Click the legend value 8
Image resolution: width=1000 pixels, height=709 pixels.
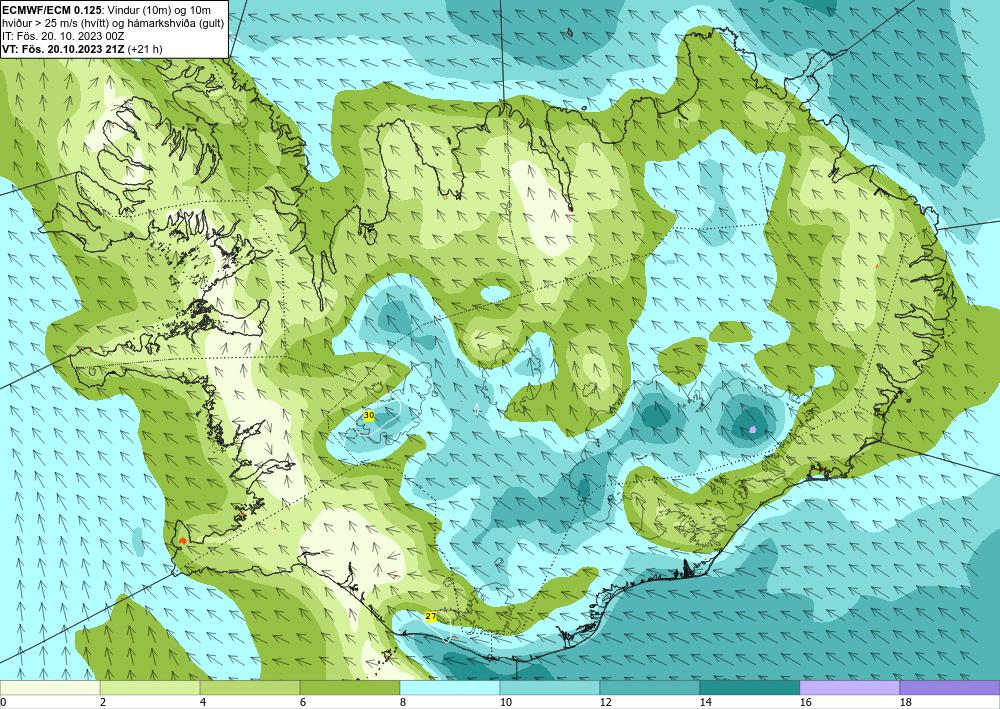[403, 703]
